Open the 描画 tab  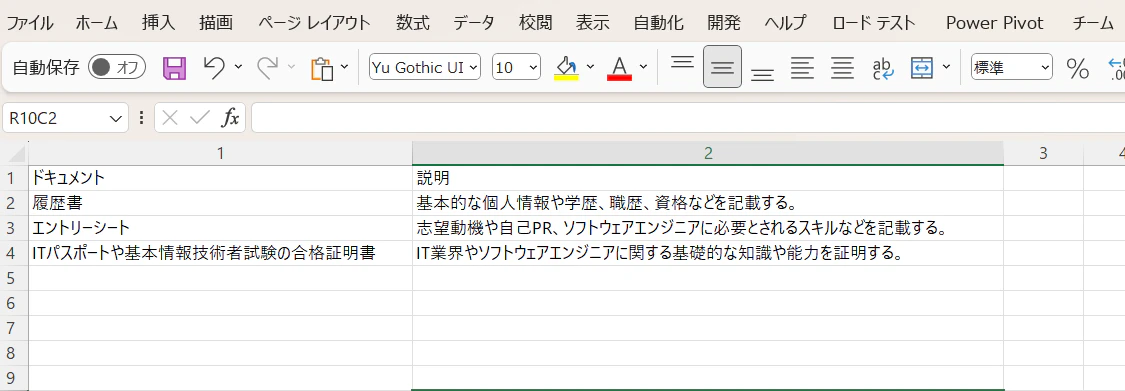tap(216, 23)
